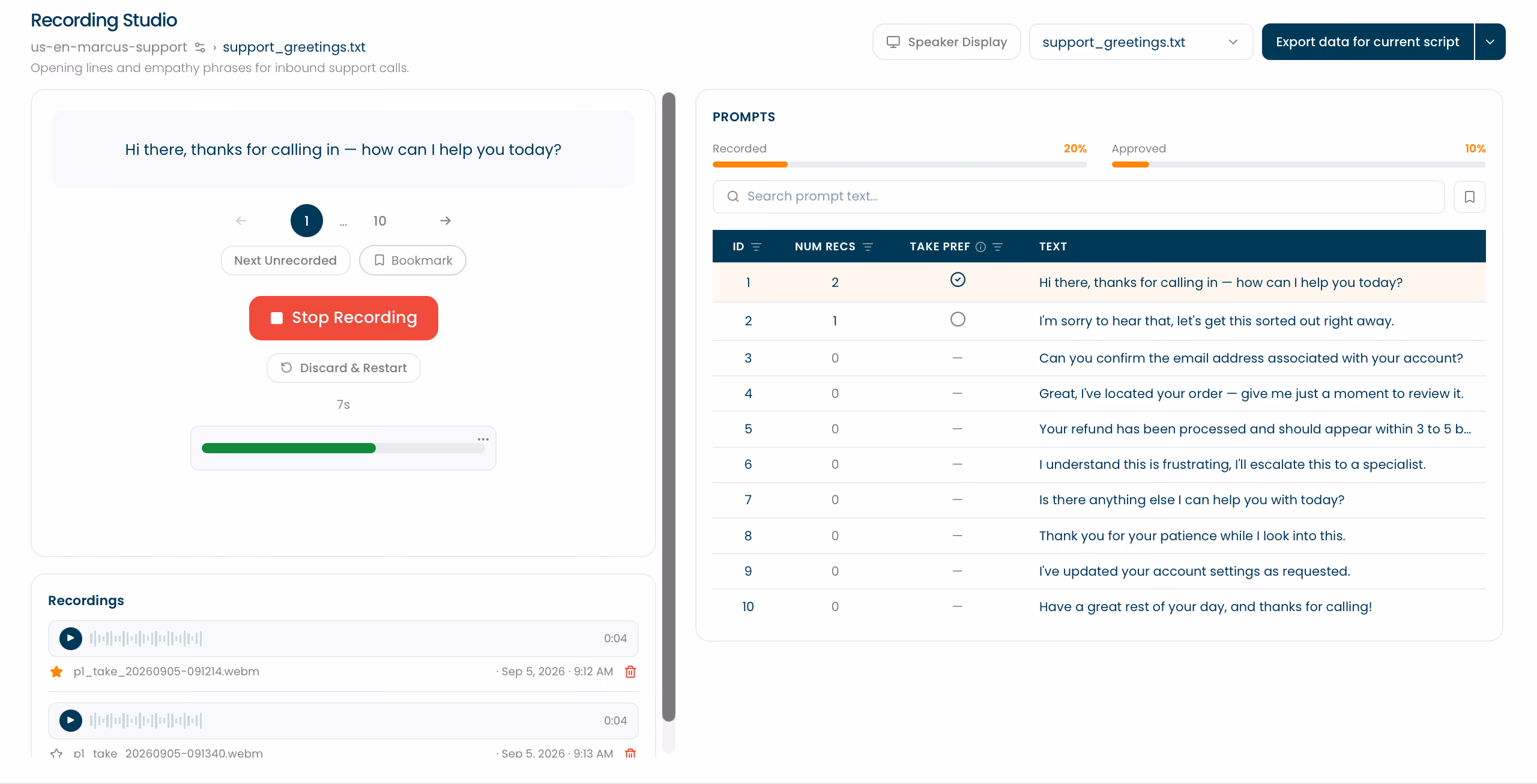
Task: Expand the export options arrow
Action: click(1490, 42)
